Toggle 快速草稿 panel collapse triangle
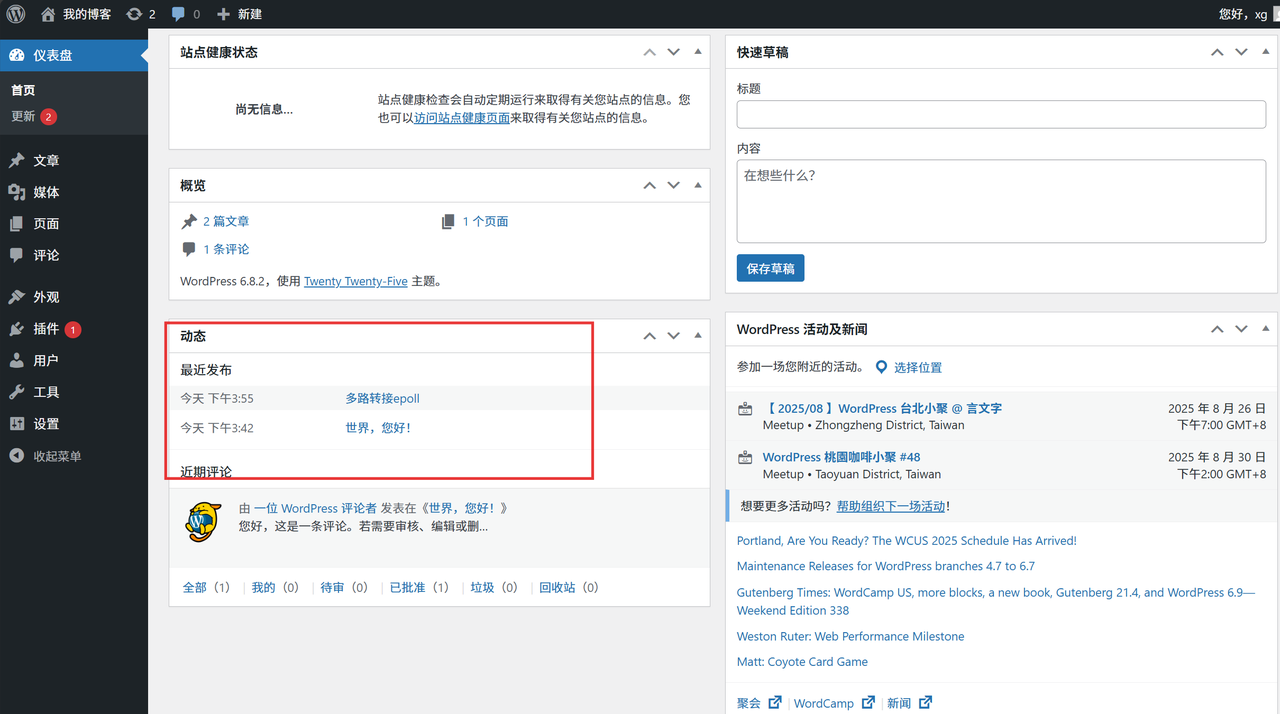 [1266, 52]
